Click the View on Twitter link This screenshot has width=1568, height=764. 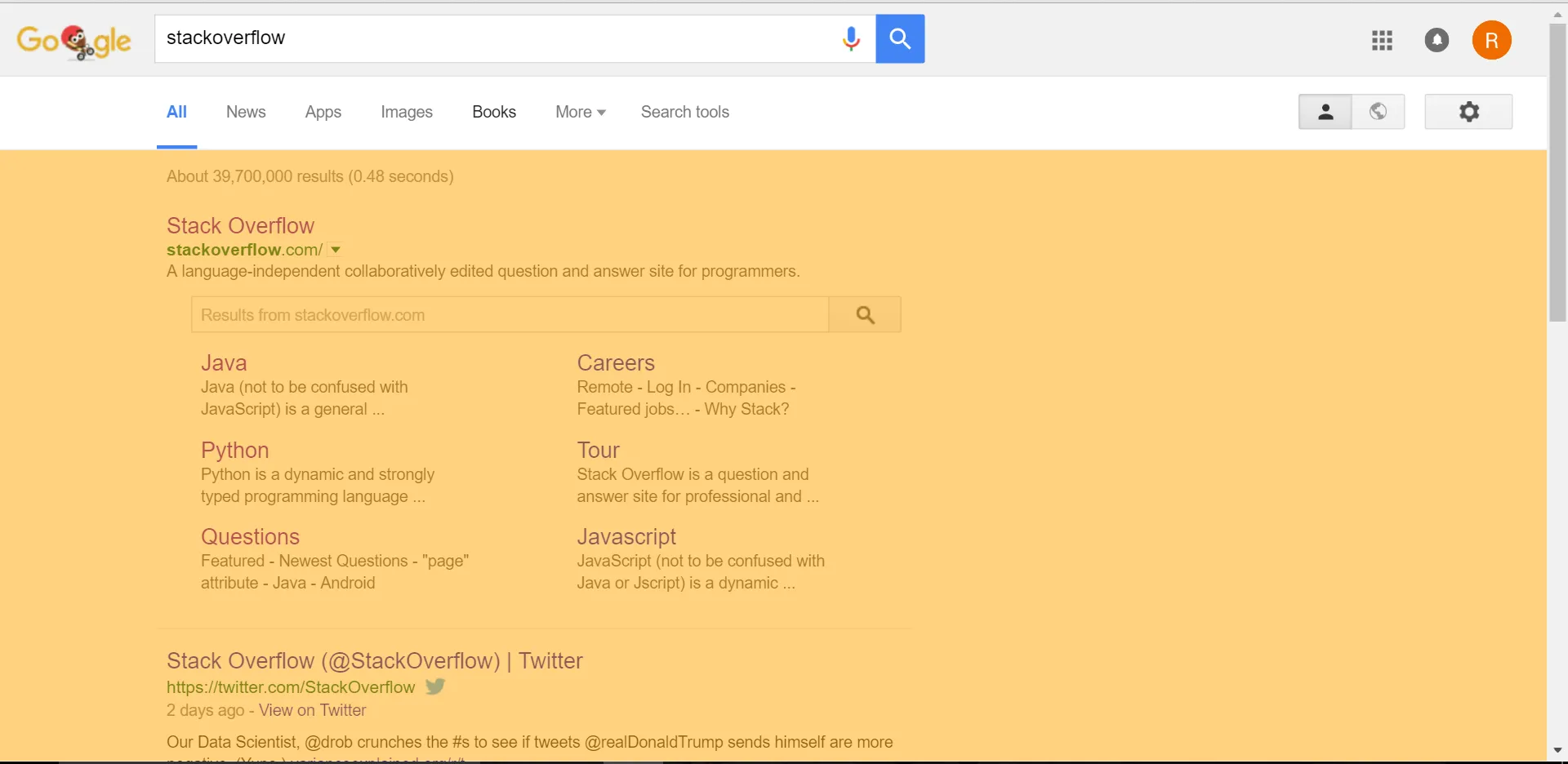coord(313,710)
